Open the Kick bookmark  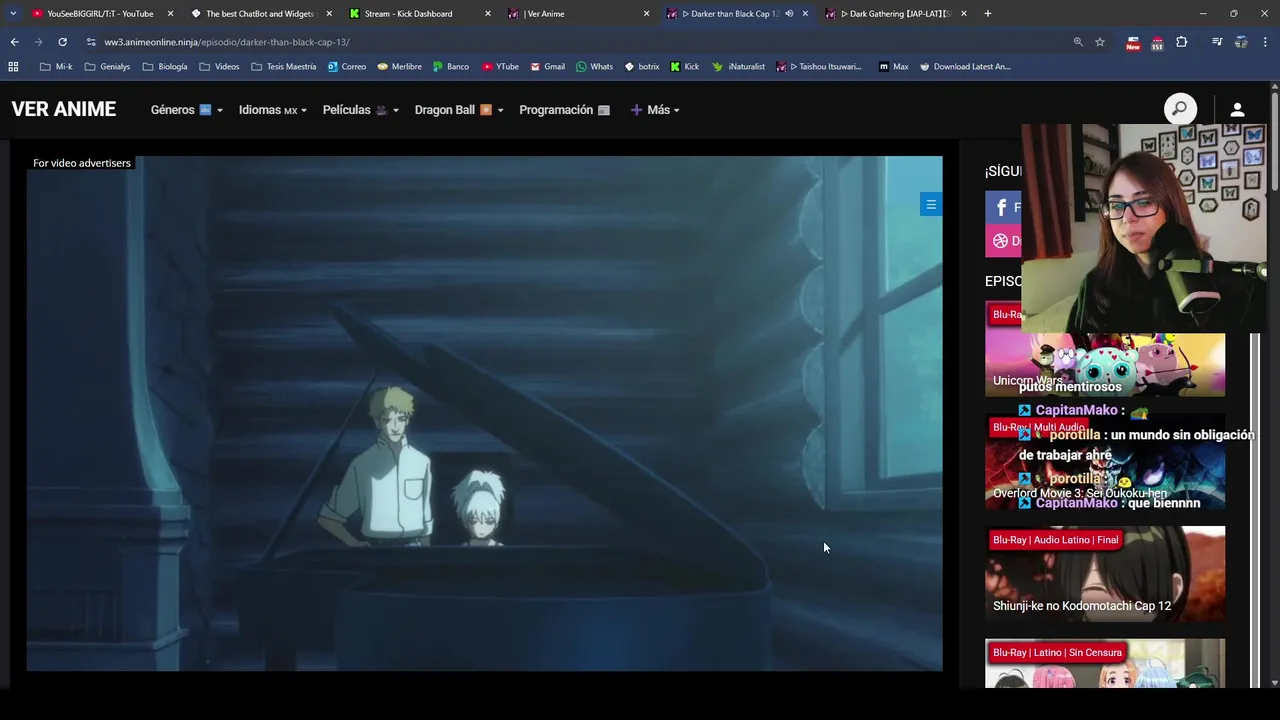tap(684, 67)
